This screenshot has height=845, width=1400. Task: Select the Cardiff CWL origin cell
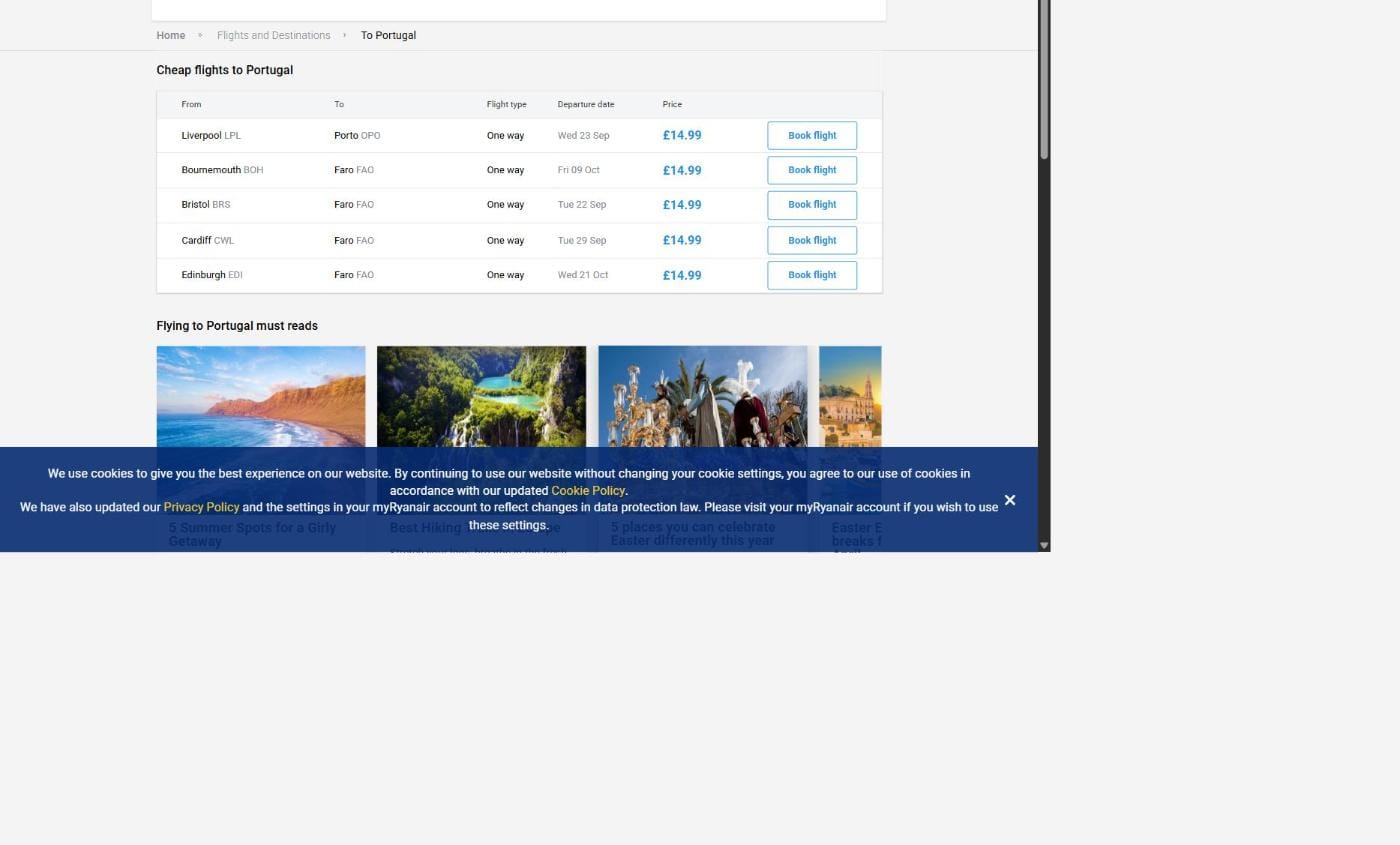coord(208,240)
